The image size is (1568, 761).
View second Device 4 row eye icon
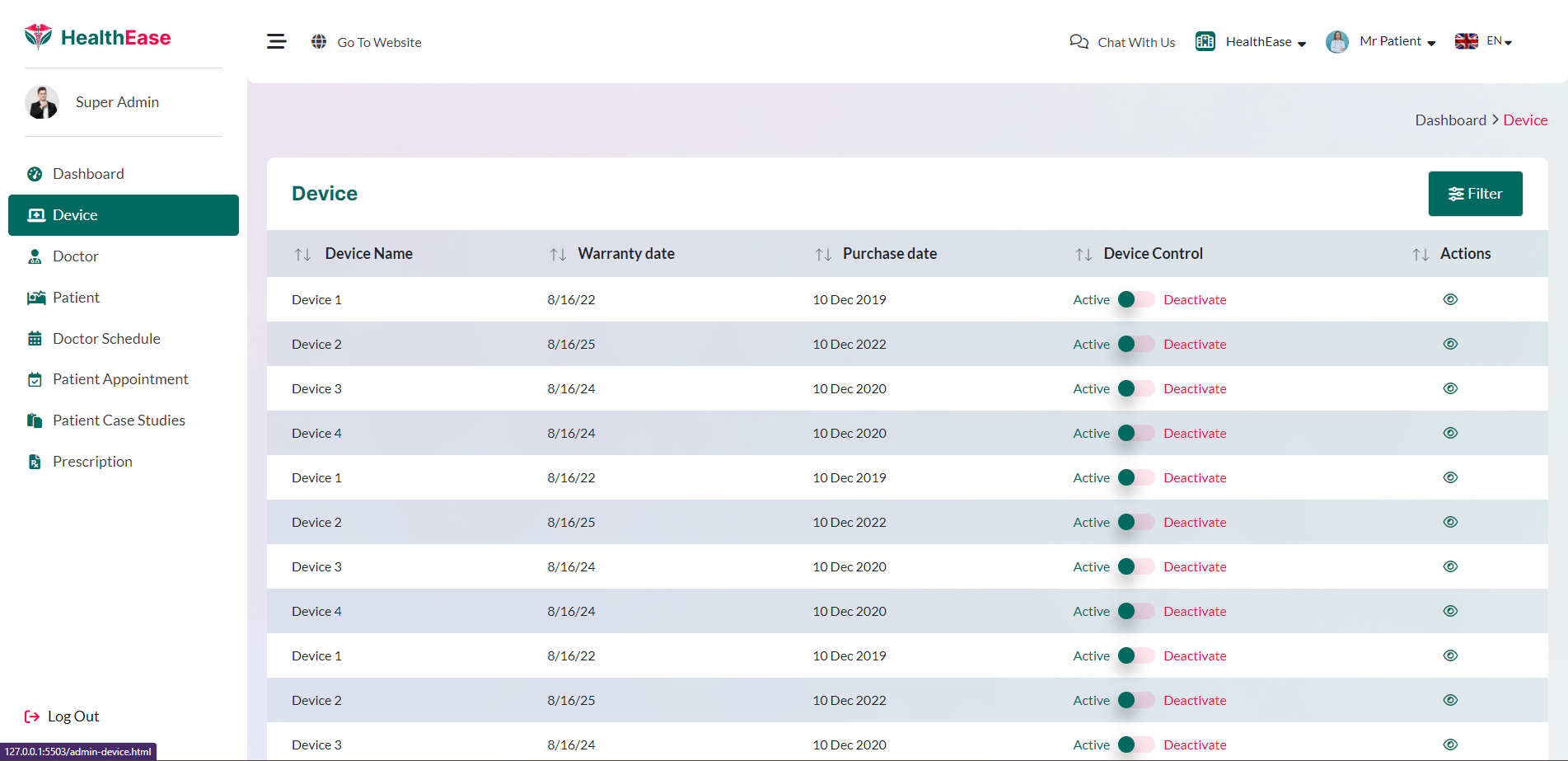[x=1451, y=611]
